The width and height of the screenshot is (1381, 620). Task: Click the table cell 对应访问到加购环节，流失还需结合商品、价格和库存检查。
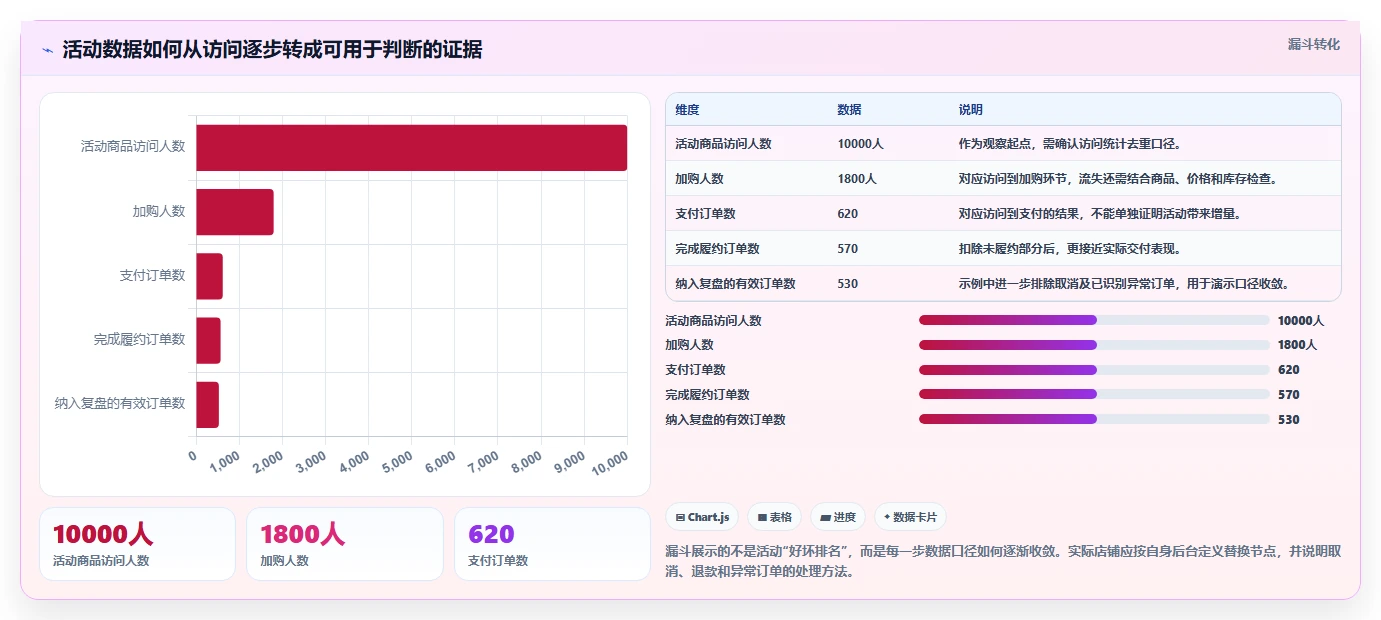(x=1118, y=178)
